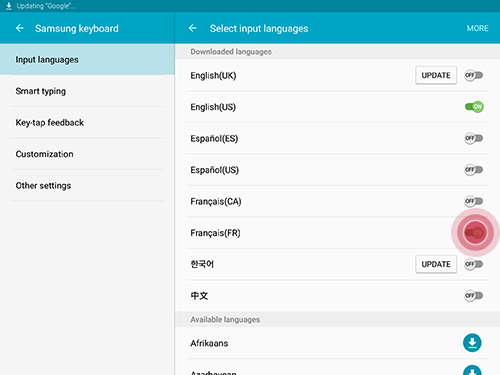Toggle English(UK) input language switch
The image size is (500, 375).
coord(474,75)
